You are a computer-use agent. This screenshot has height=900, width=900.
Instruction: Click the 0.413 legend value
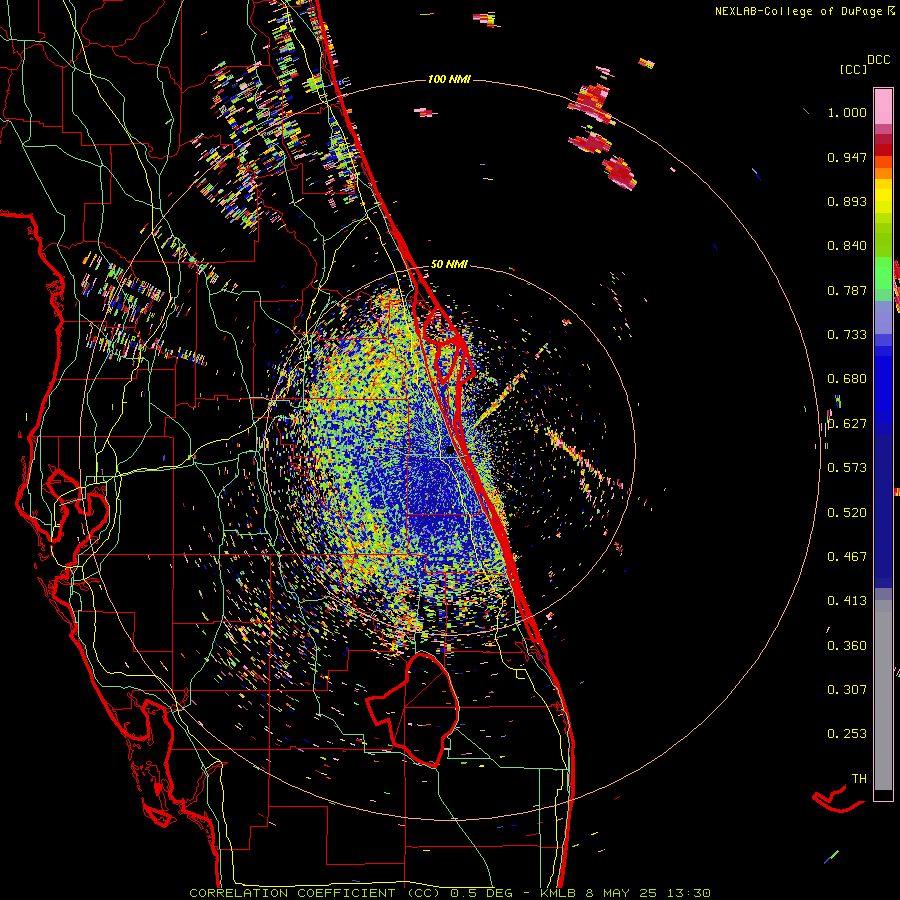847,601
